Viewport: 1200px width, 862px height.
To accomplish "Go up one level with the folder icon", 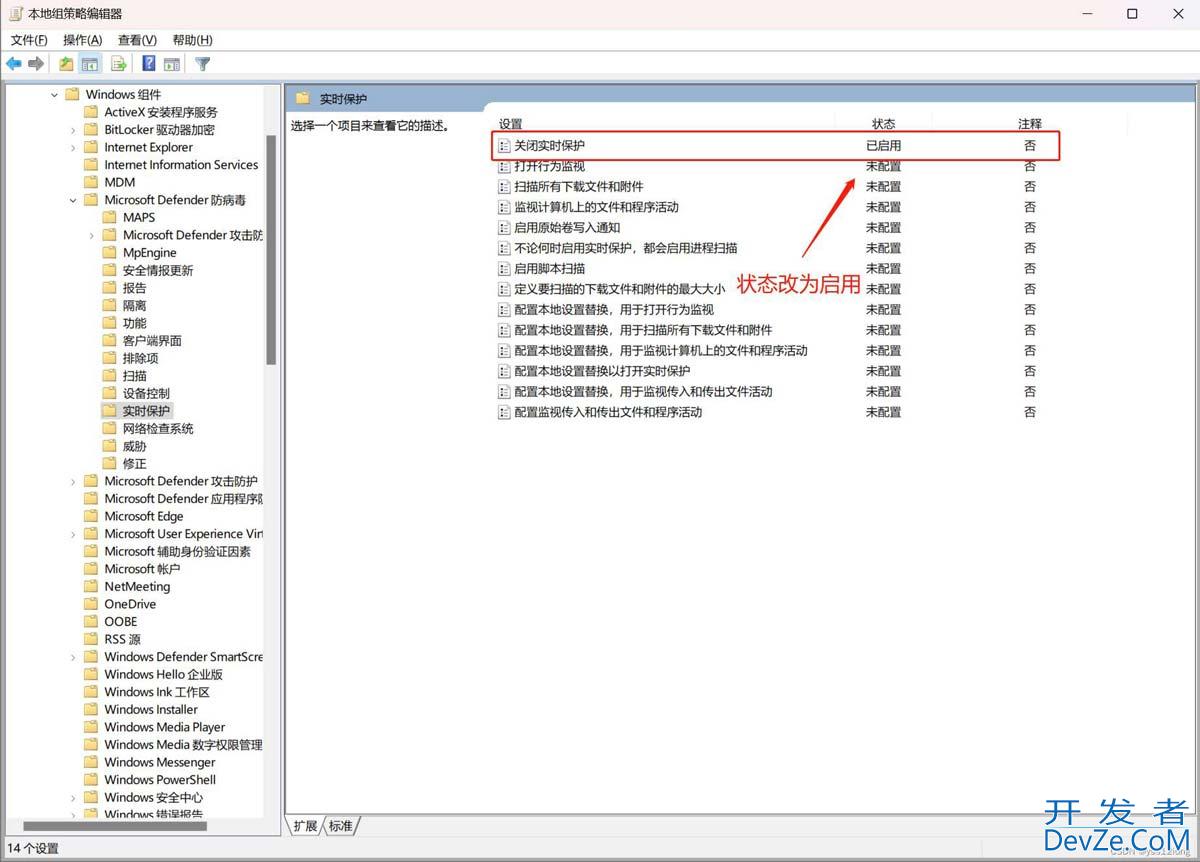I will pyautogui.click(x=66, y=64).
